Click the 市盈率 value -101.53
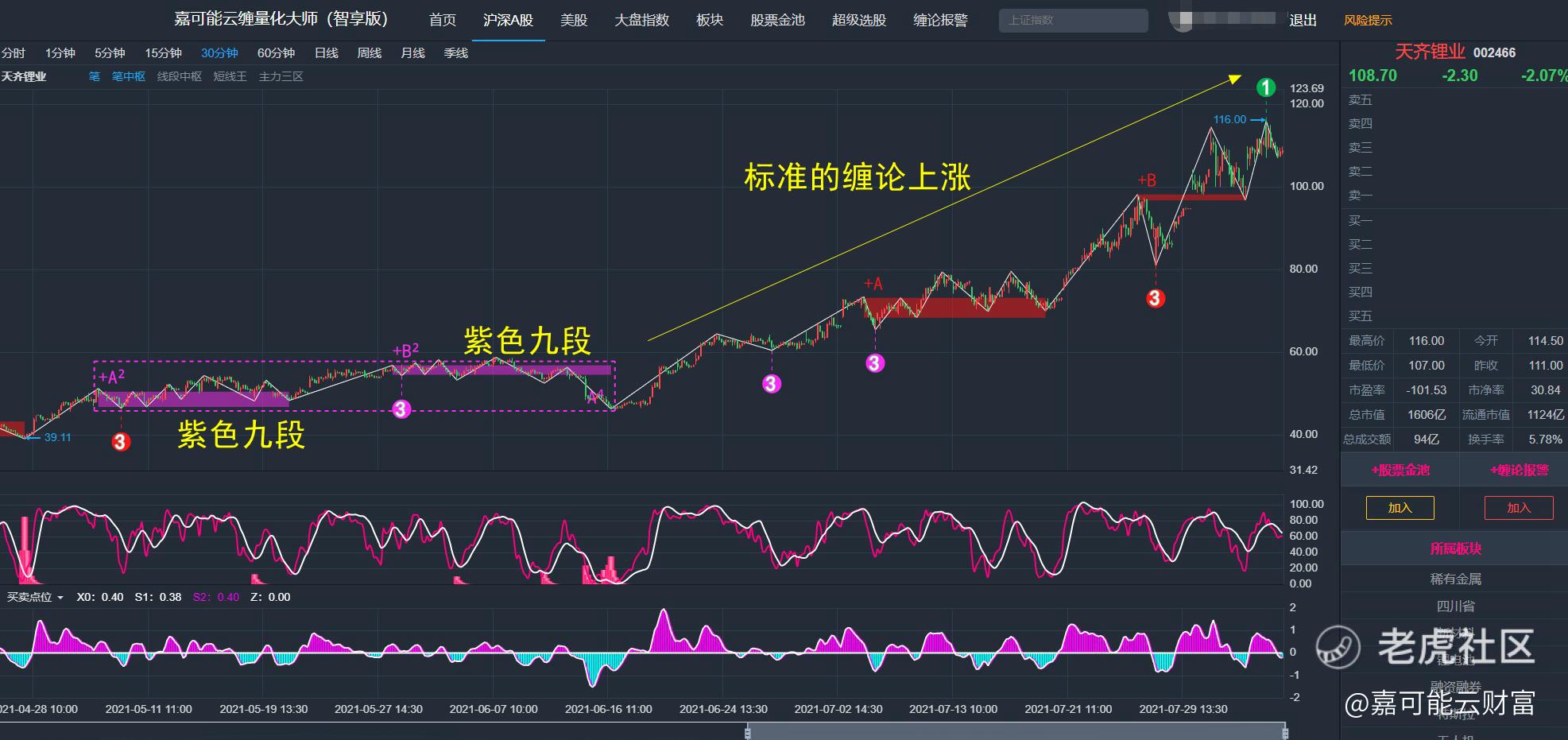Viewport: 1568px width, 740px height. pos(1426,390)
